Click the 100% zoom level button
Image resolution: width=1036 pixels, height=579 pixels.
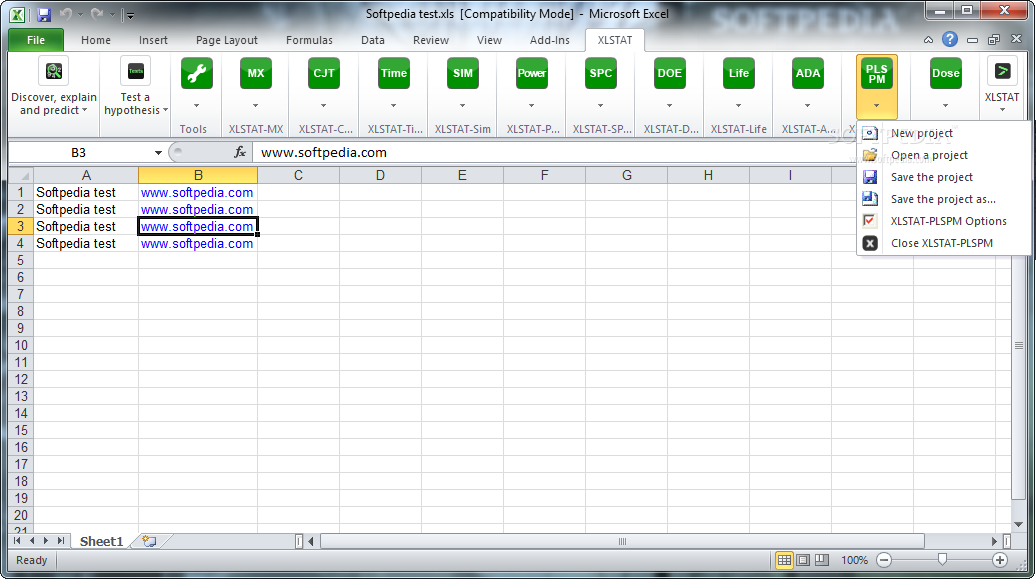[854, 560]
